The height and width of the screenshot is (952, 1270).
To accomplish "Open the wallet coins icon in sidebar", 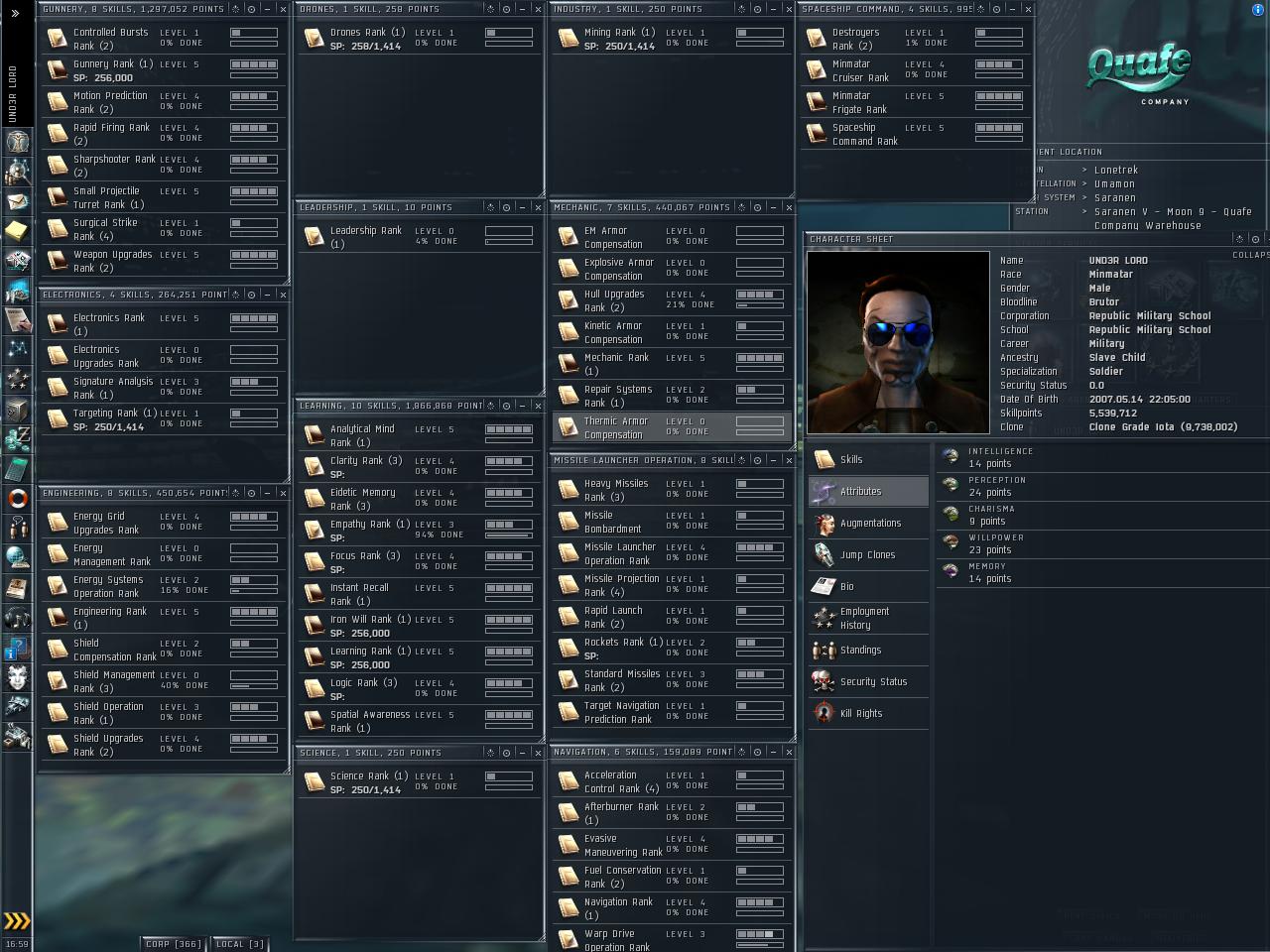I will coord(17,438).
